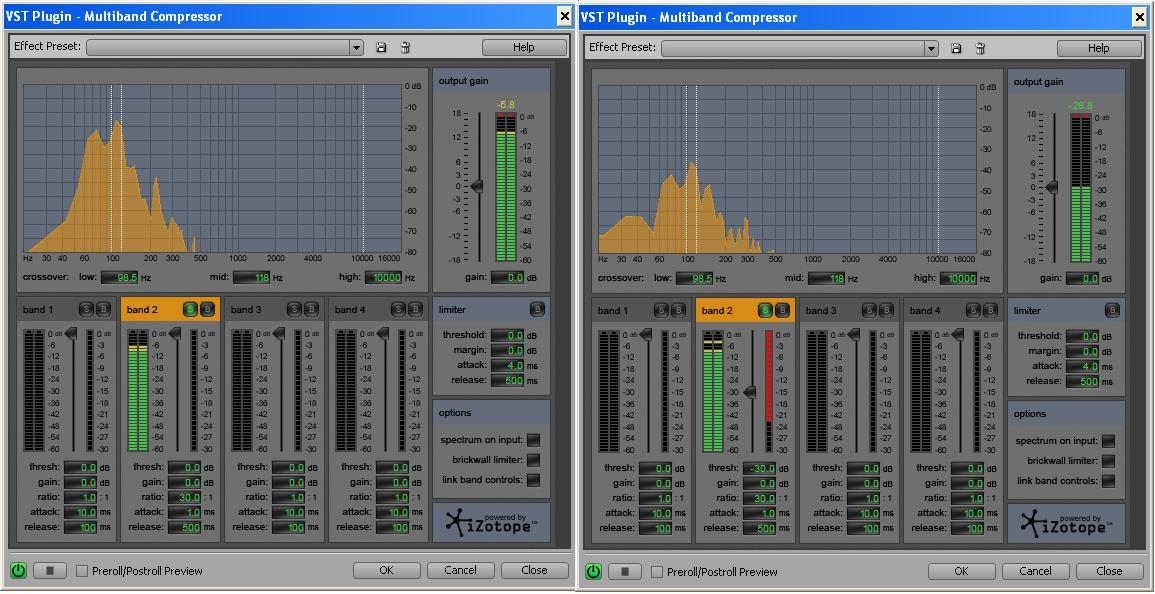Click the Help button in the left window
The height and width of the screenshot is (594, 1155).
coord(523,47)
